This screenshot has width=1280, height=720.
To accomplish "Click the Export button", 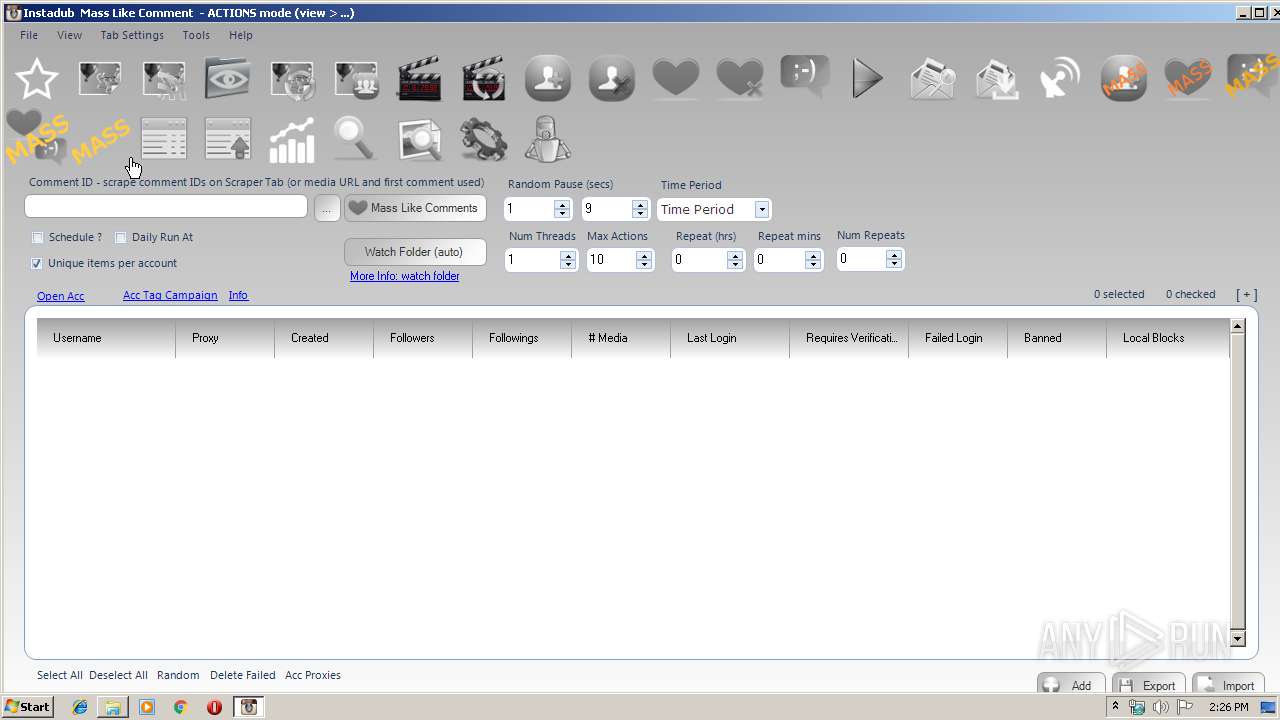I will (x=1149, y=685).
